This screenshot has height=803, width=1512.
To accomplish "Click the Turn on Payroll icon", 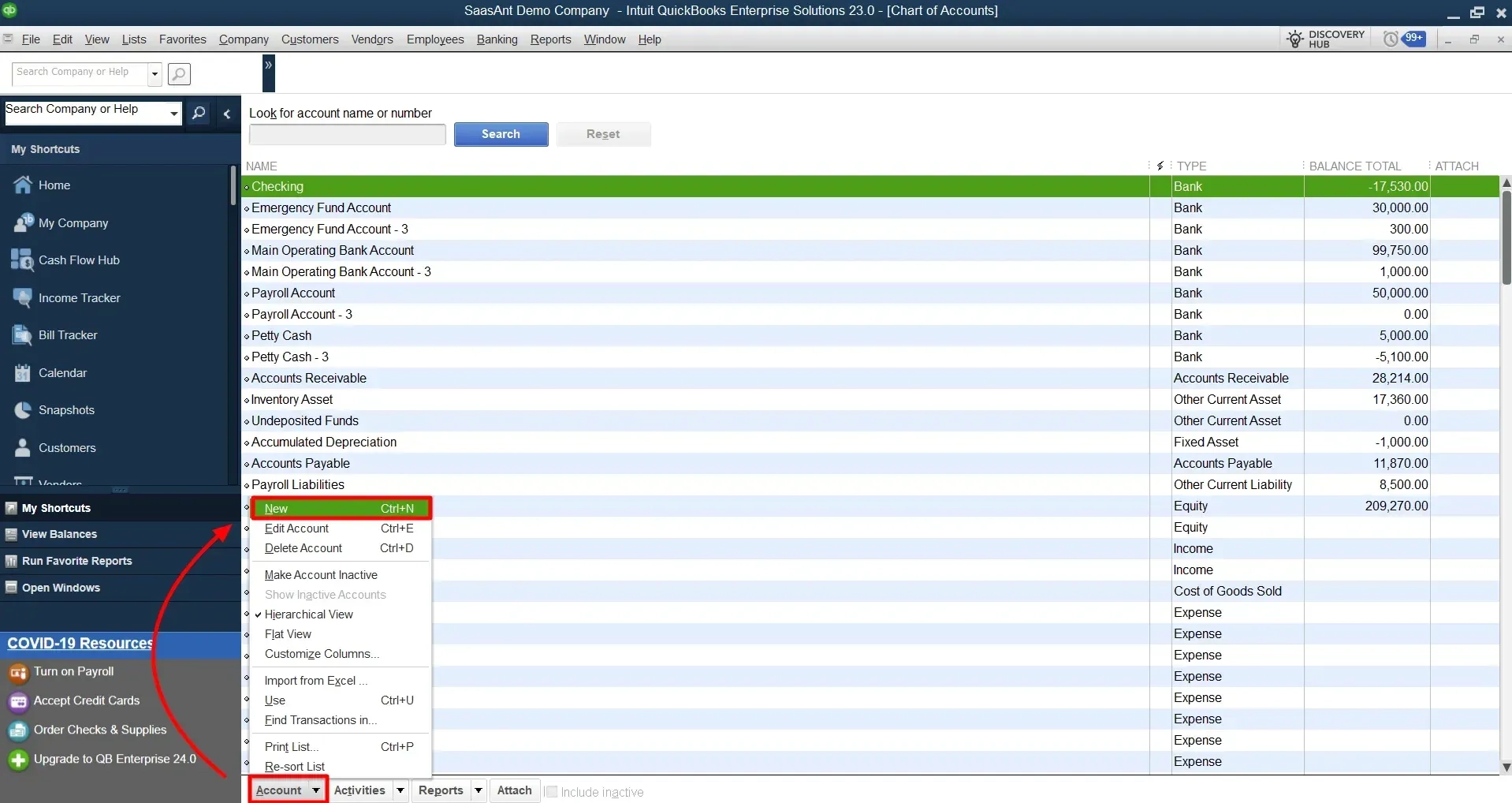I will coord(18,673).
